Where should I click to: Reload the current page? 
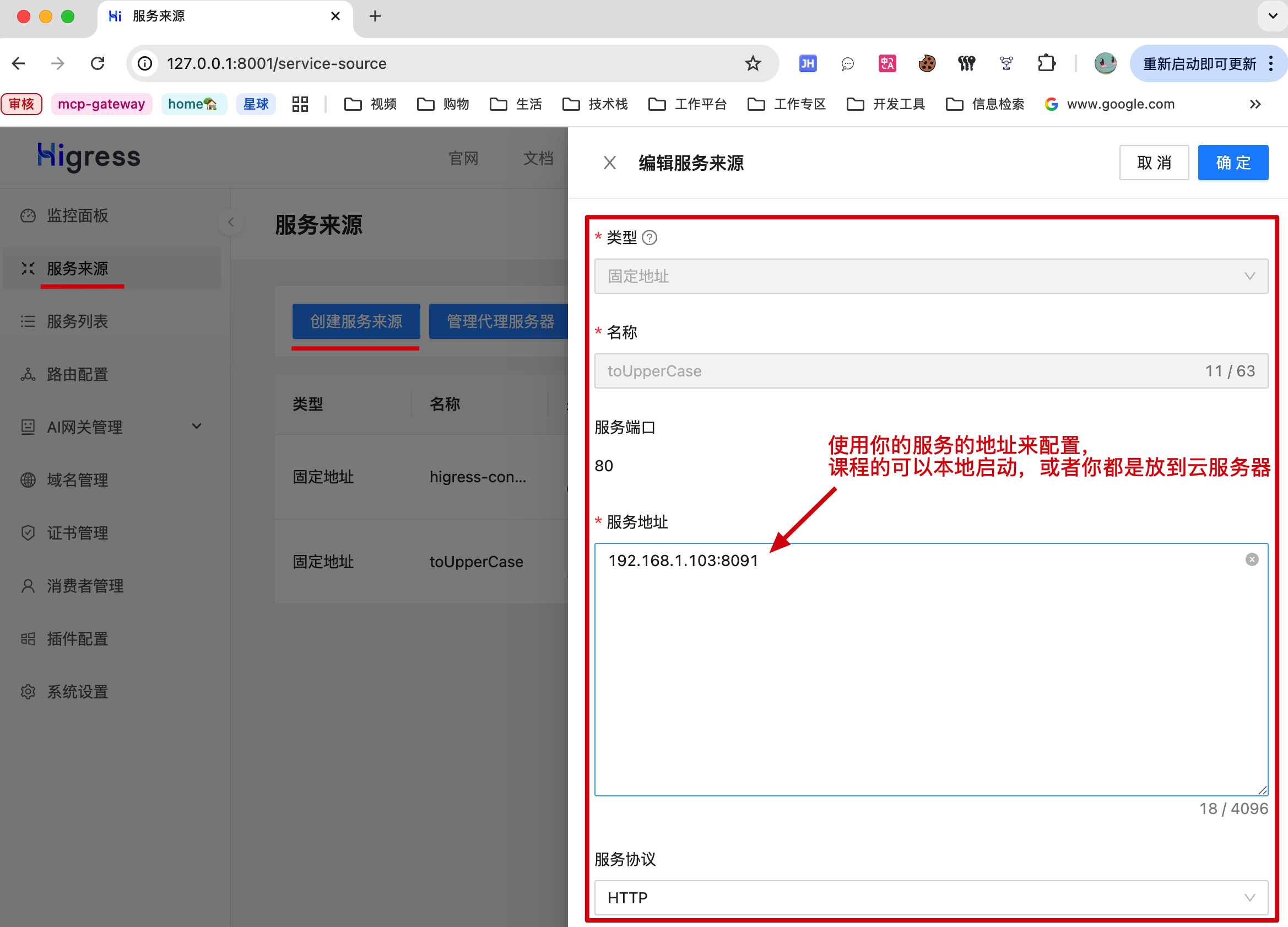point(98,63)
